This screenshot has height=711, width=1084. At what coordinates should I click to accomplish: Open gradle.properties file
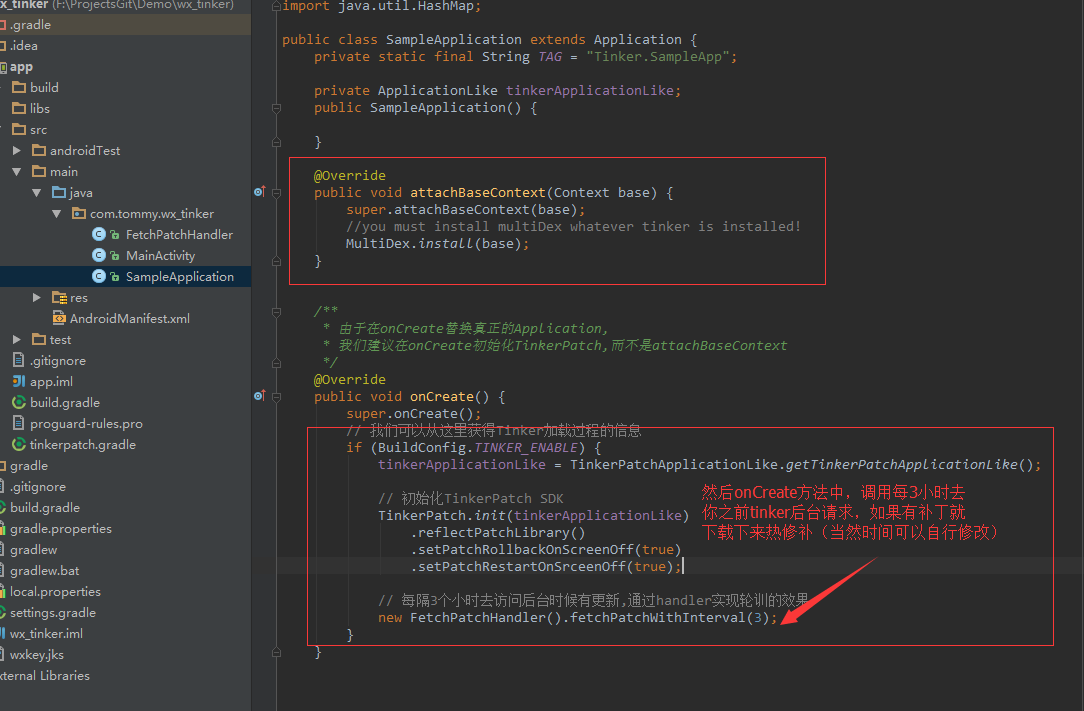pos(60,528)
